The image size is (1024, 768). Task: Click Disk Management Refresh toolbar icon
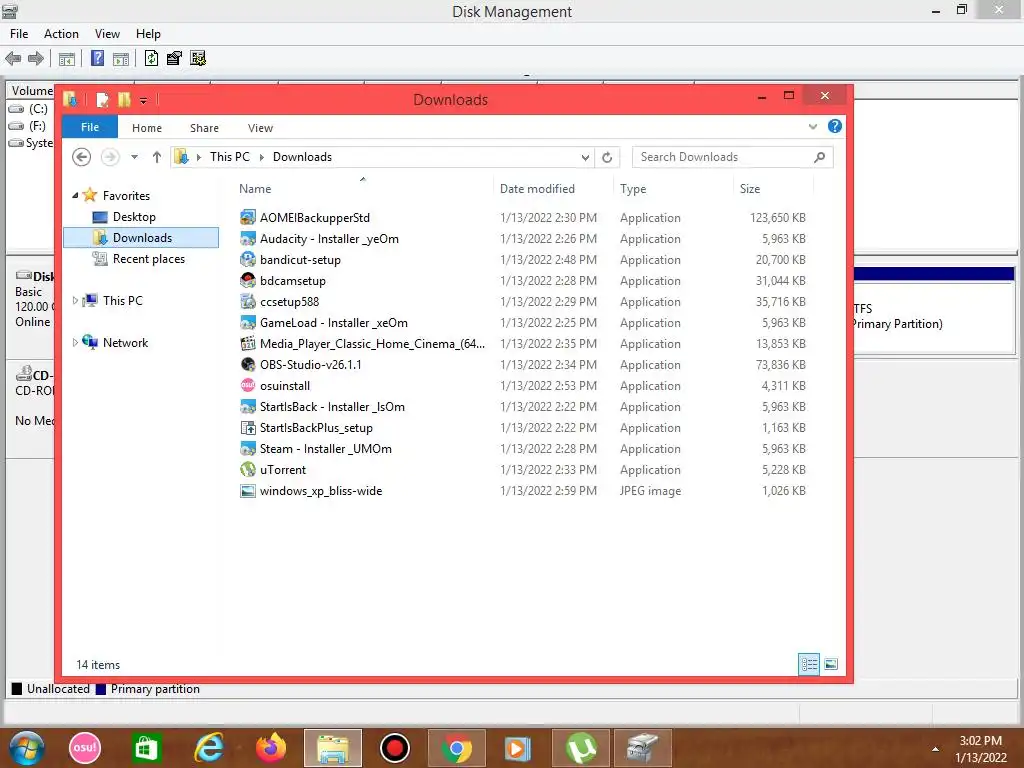click(151, 58)
